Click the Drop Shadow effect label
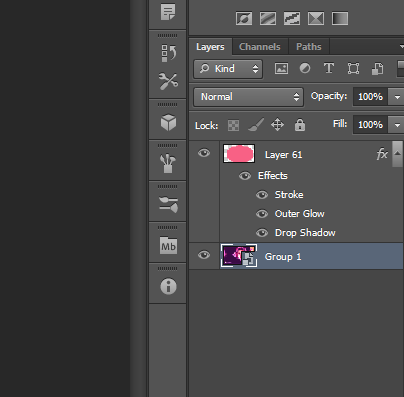This screenshot has height=397, width=404. (x=305, y=233)
